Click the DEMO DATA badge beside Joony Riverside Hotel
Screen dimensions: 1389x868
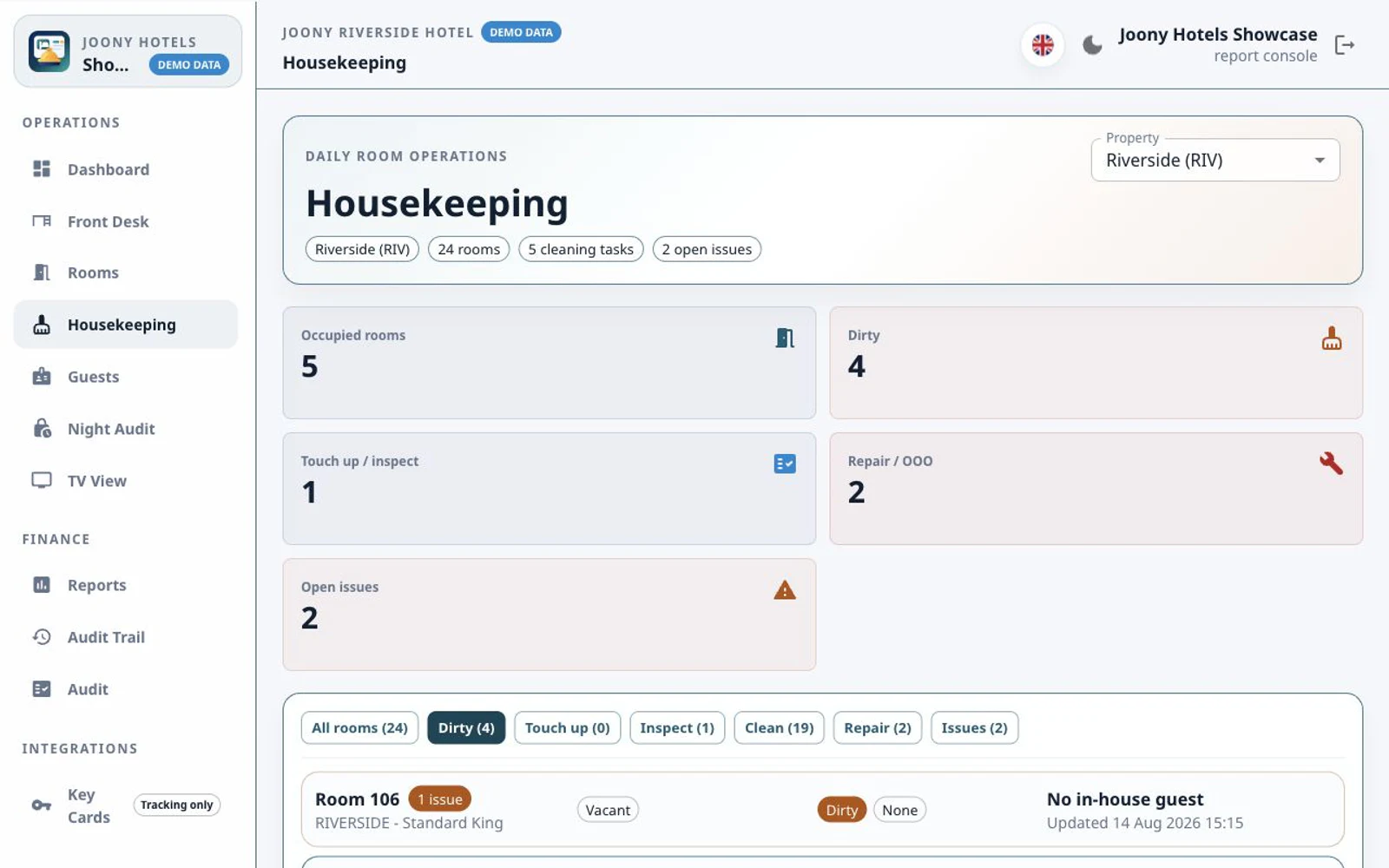(x=521, y=32)
